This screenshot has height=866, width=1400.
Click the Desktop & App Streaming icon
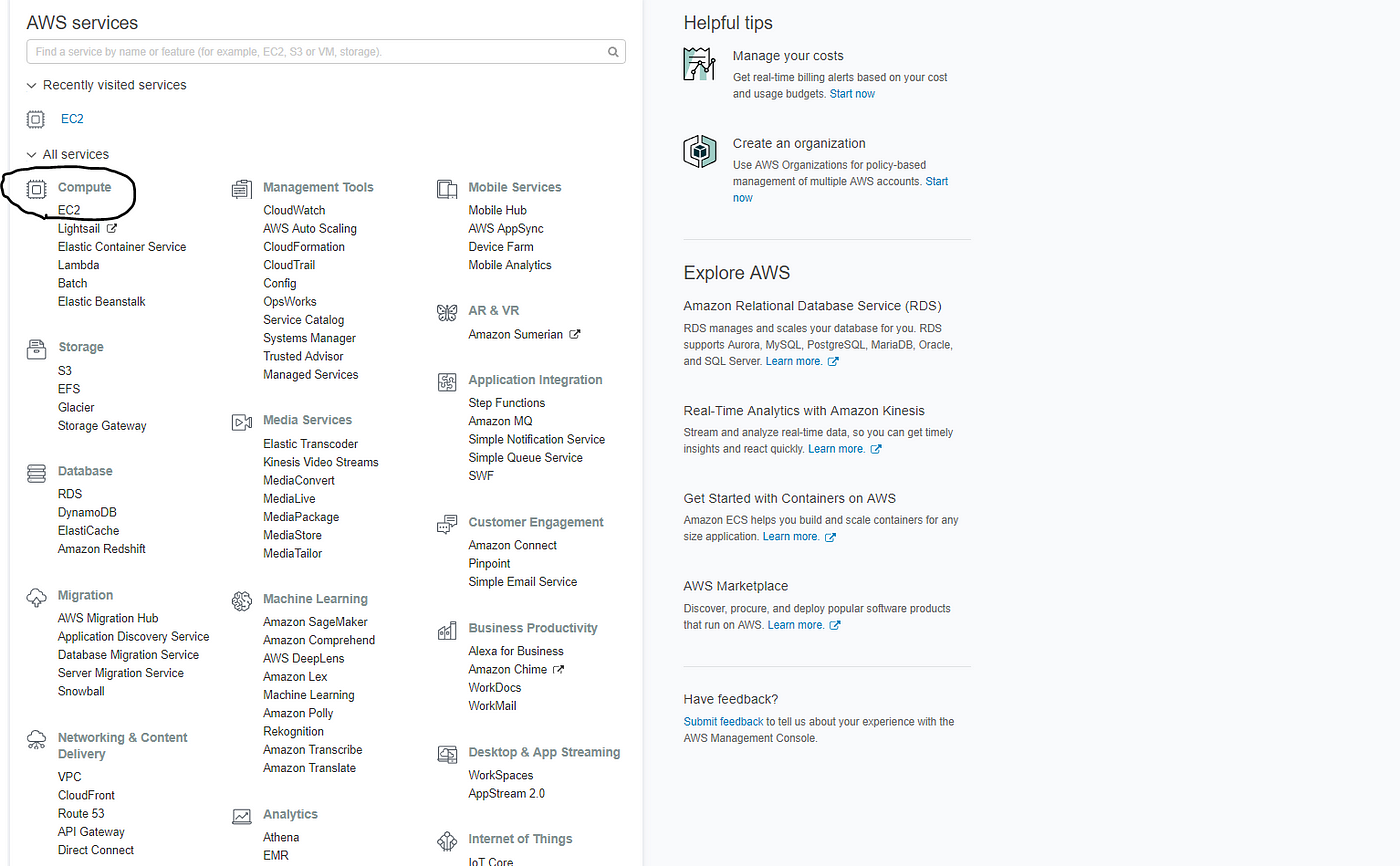point(447,754)
